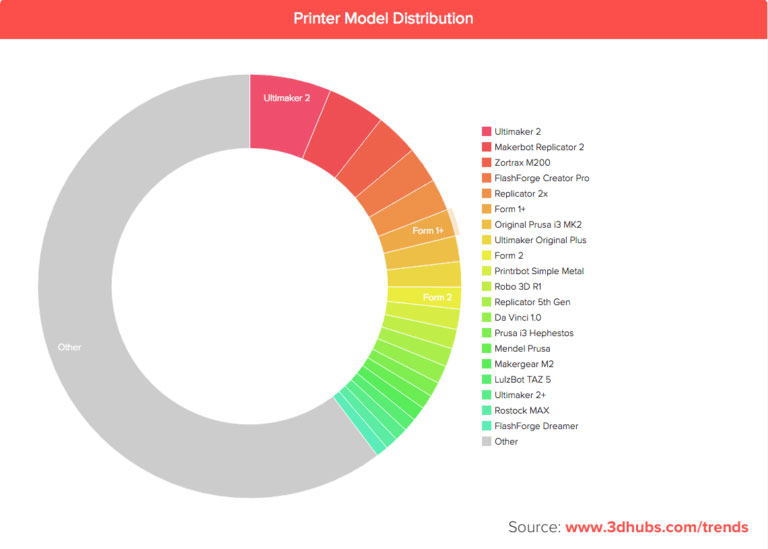The width and height of the screenshot is (768, 549).
Task: Toggle Form 1+ in the legend
Action: click(x=504, y=209)
